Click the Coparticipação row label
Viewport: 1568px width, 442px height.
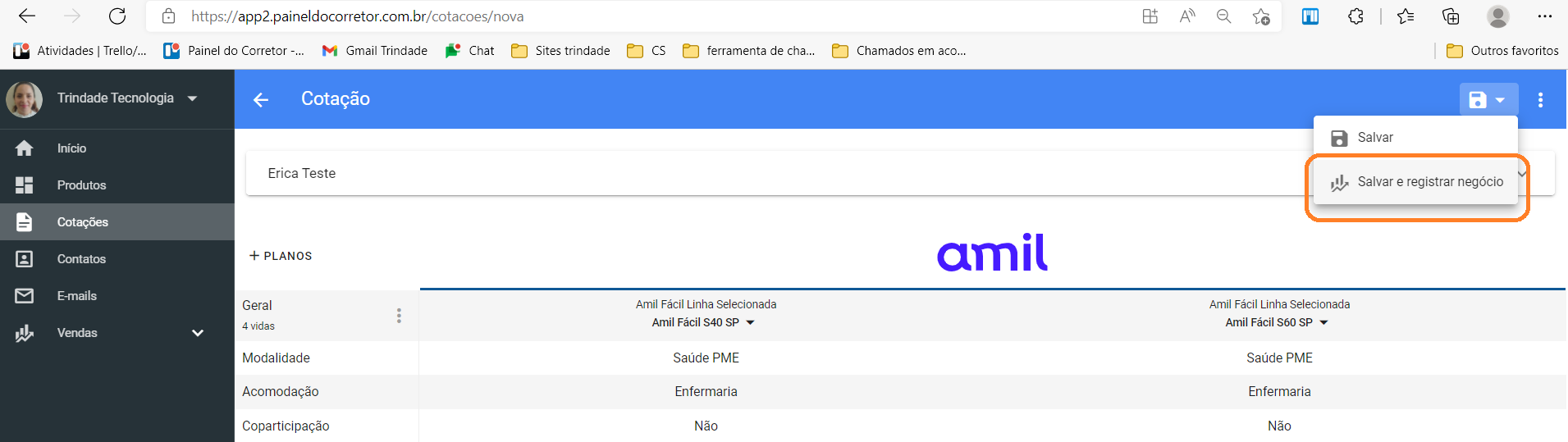(x=286, y=426)
